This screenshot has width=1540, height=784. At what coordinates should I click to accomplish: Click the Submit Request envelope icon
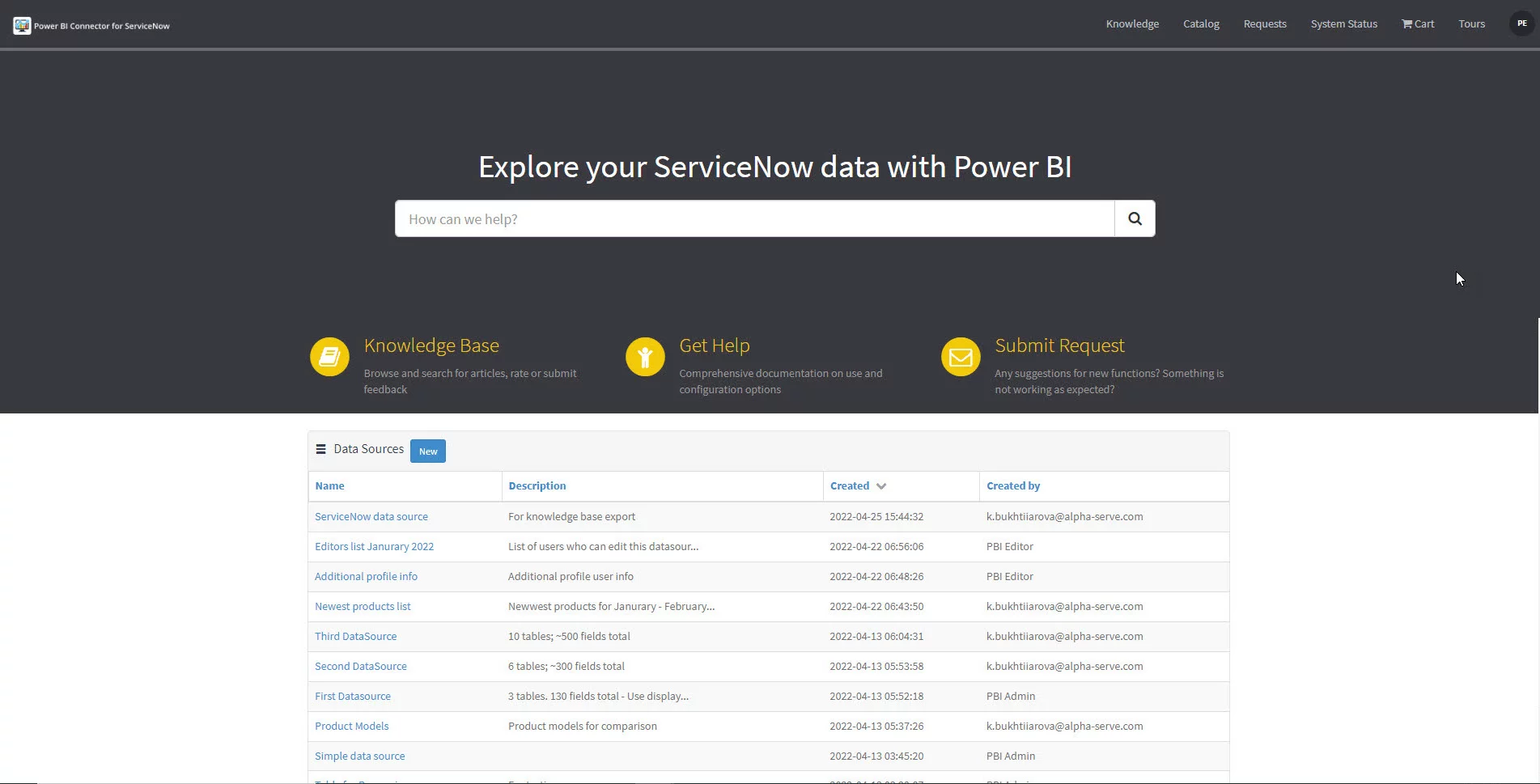pos(960,356)
